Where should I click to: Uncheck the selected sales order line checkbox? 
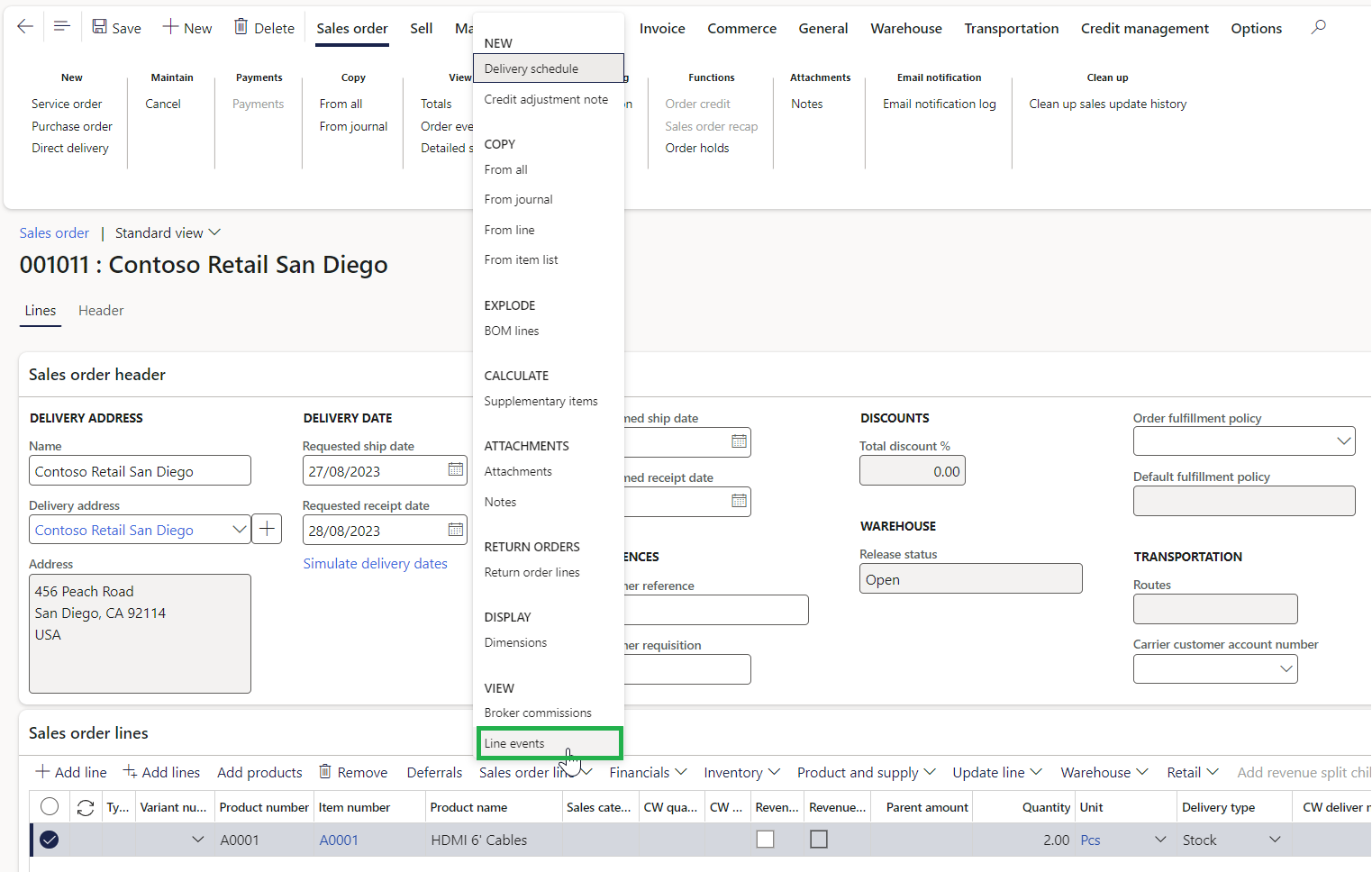(x=50, y=839)
